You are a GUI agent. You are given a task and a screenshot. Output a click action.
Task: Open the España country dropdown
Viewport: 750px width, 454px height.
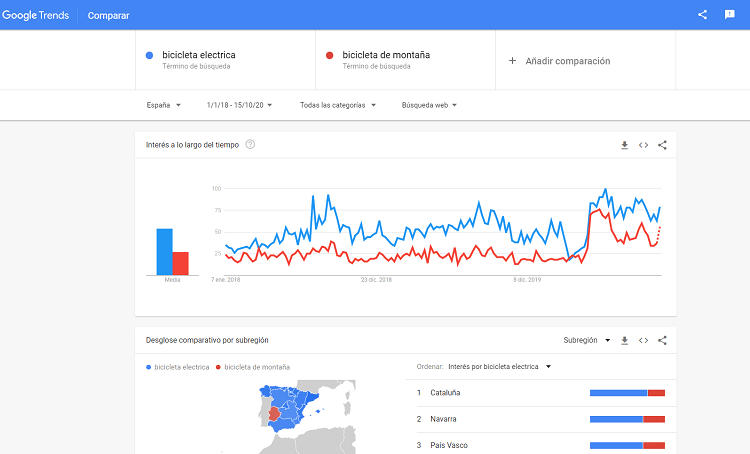[164, 105]
